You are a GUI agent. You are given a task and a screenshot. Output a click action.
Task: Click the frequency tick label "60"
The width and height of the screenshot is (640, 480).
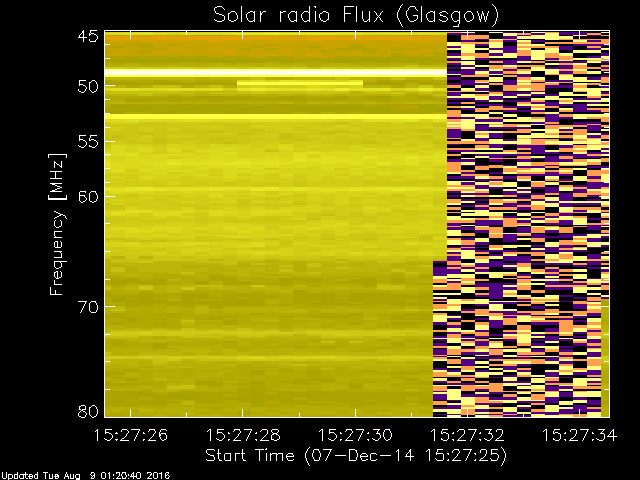coord(88,197)
